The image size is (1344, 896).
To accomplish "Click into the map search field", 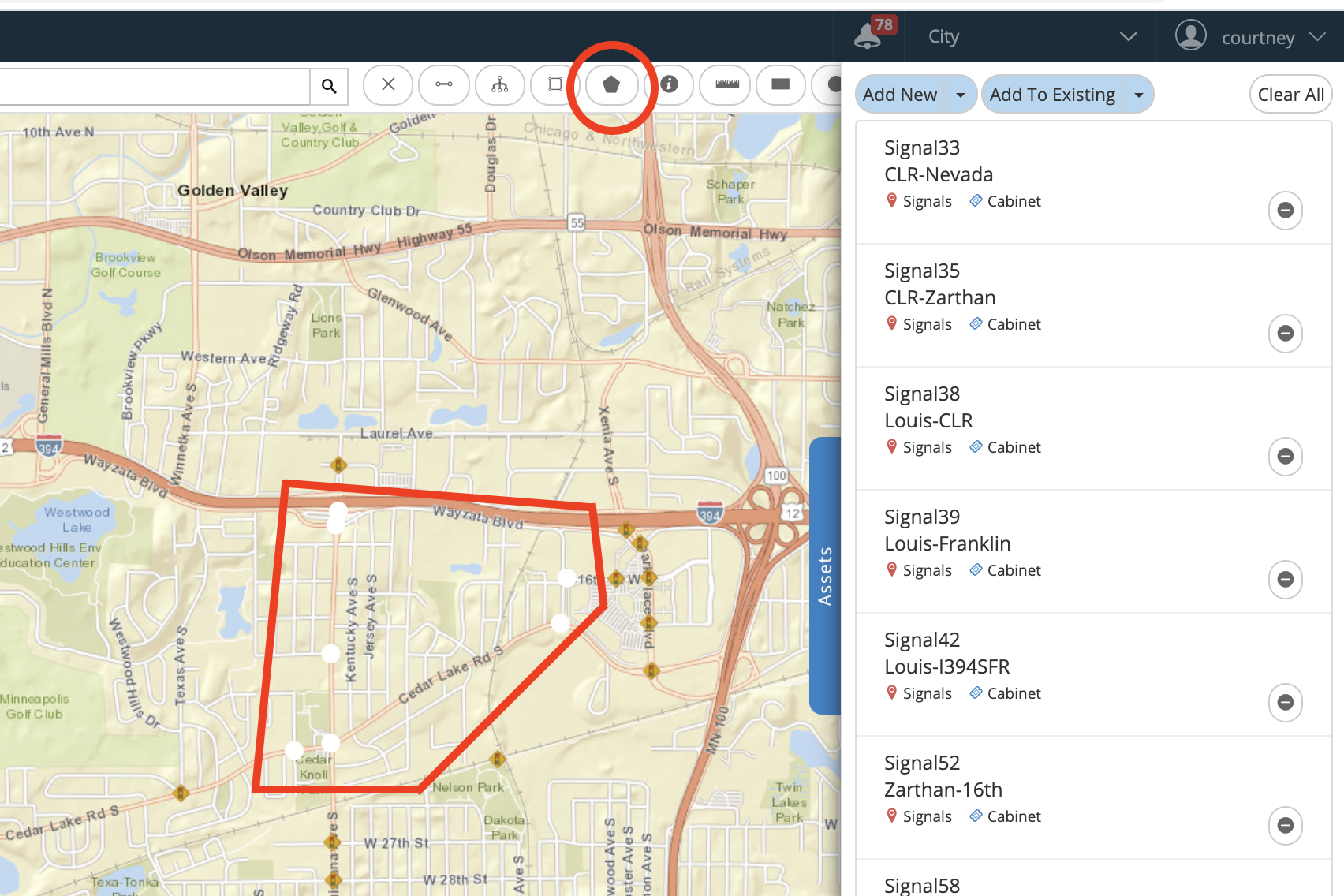I will (154, 86).
